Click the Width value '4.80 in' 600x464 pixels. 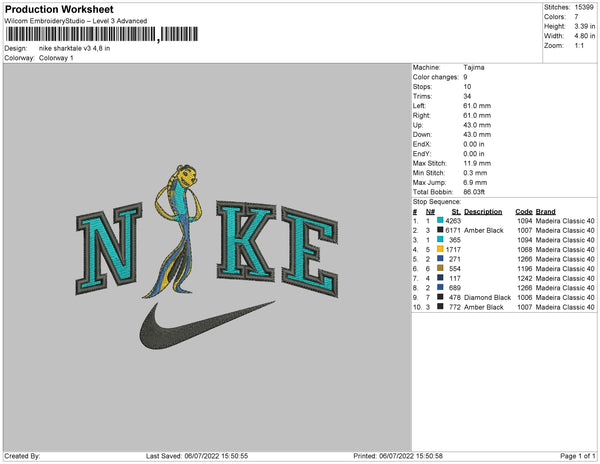tap(585, 36)
